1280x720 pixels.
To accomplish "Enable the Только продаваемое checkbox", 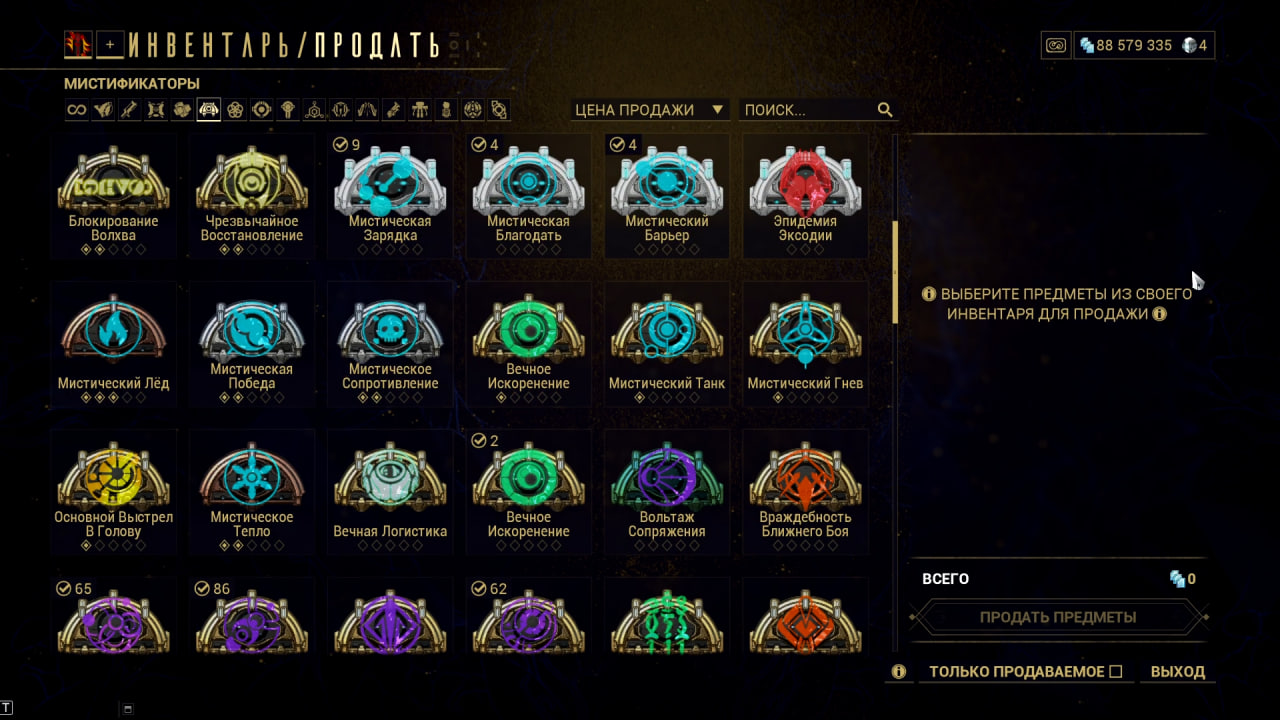I will pyautogui.click(x=1116, y=672).
